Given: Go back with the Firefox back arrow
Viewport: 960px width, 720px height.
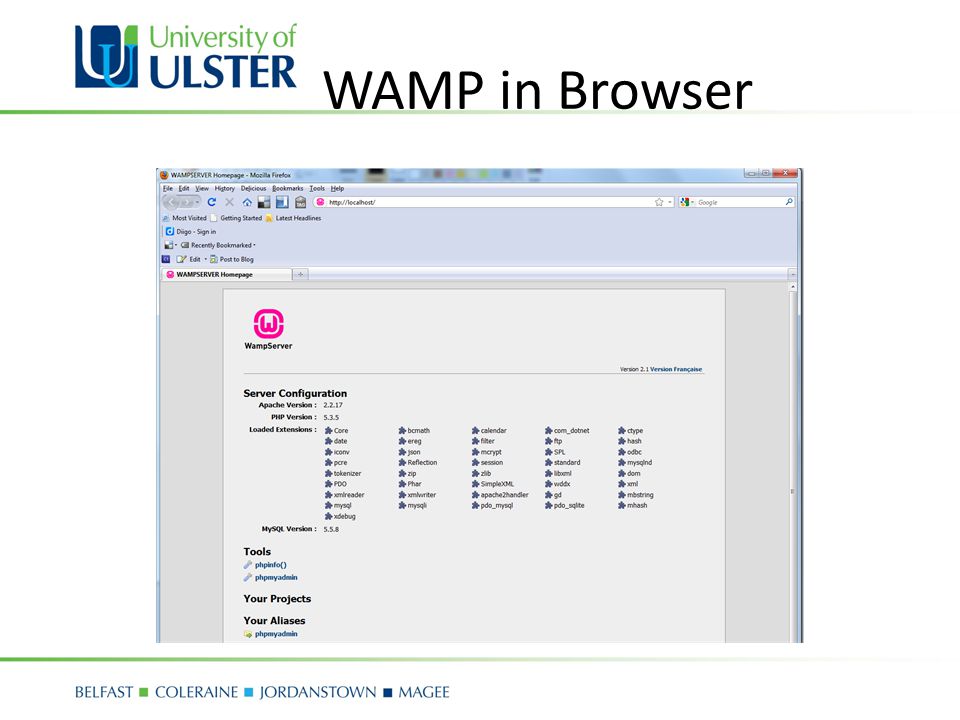Looking at the screenshot, I should (171, 202).
